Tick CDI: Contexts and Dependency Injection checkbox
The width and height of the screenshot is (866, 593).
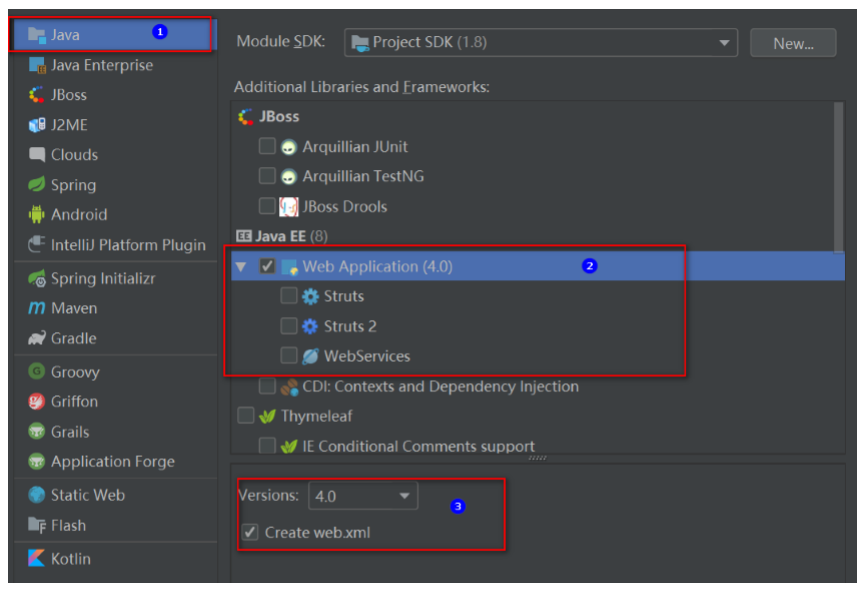[267, 386]
